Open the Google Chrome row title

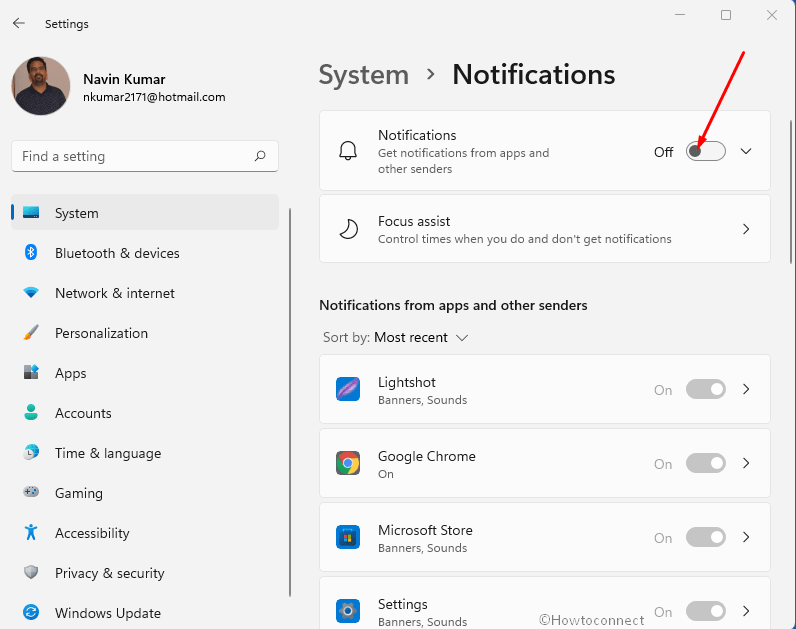(426, 456)
